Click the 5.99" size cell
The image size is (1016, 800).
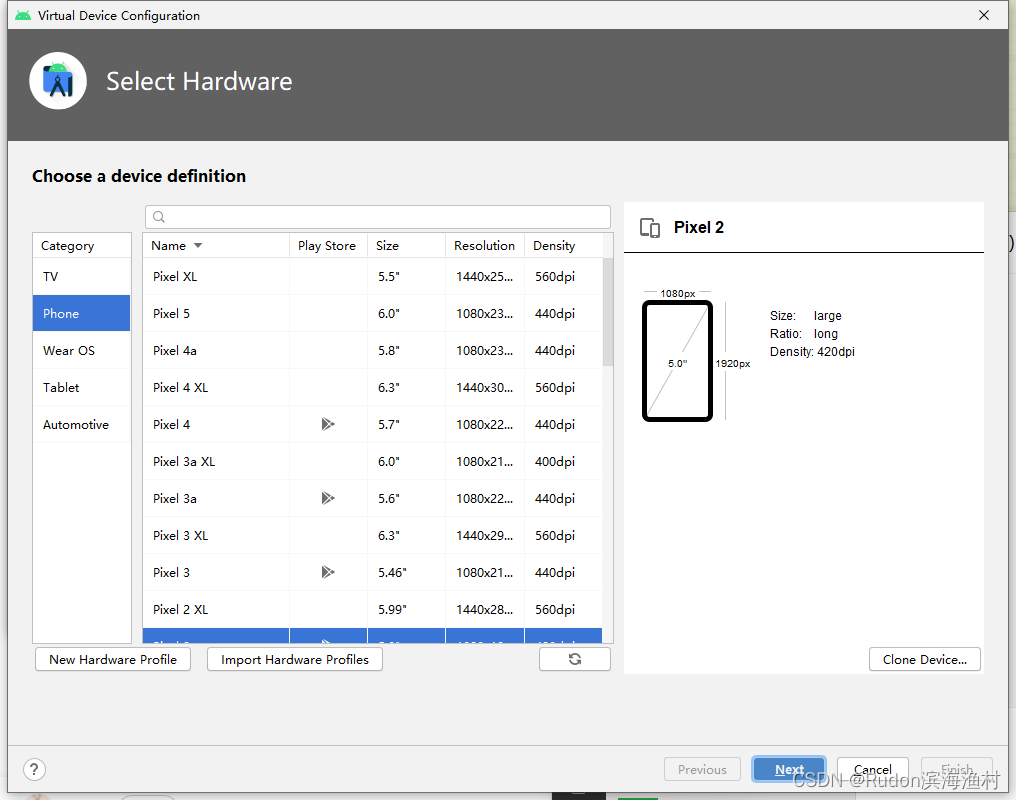406,609
